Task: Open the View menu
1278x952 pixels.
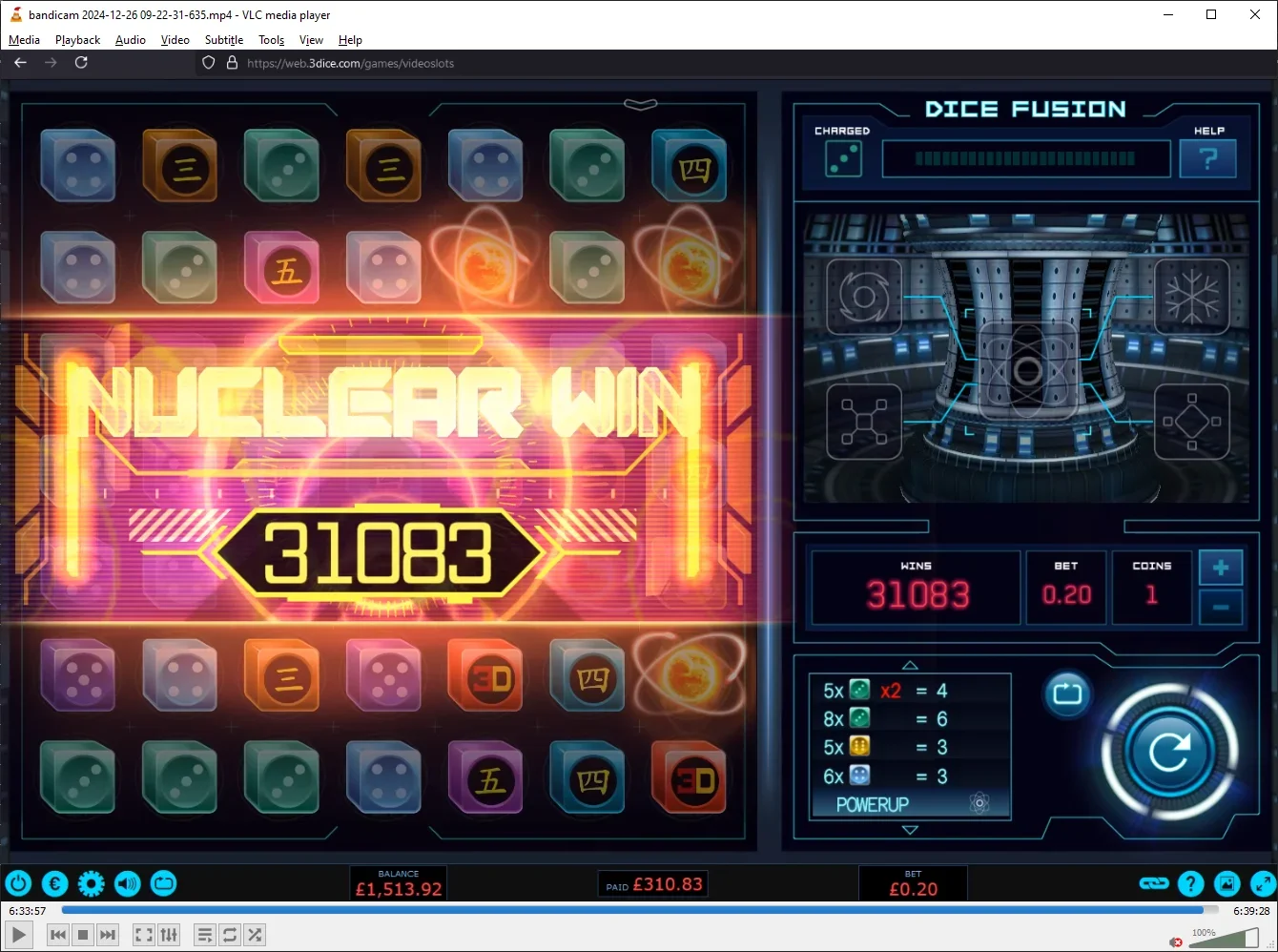Action: pos(311,40)
